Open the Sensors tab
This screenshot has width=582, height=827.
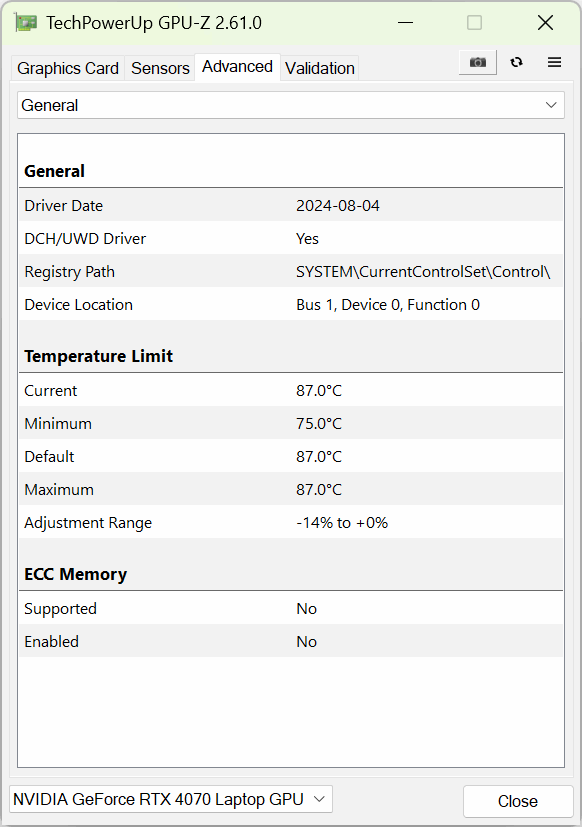(160, 68)
